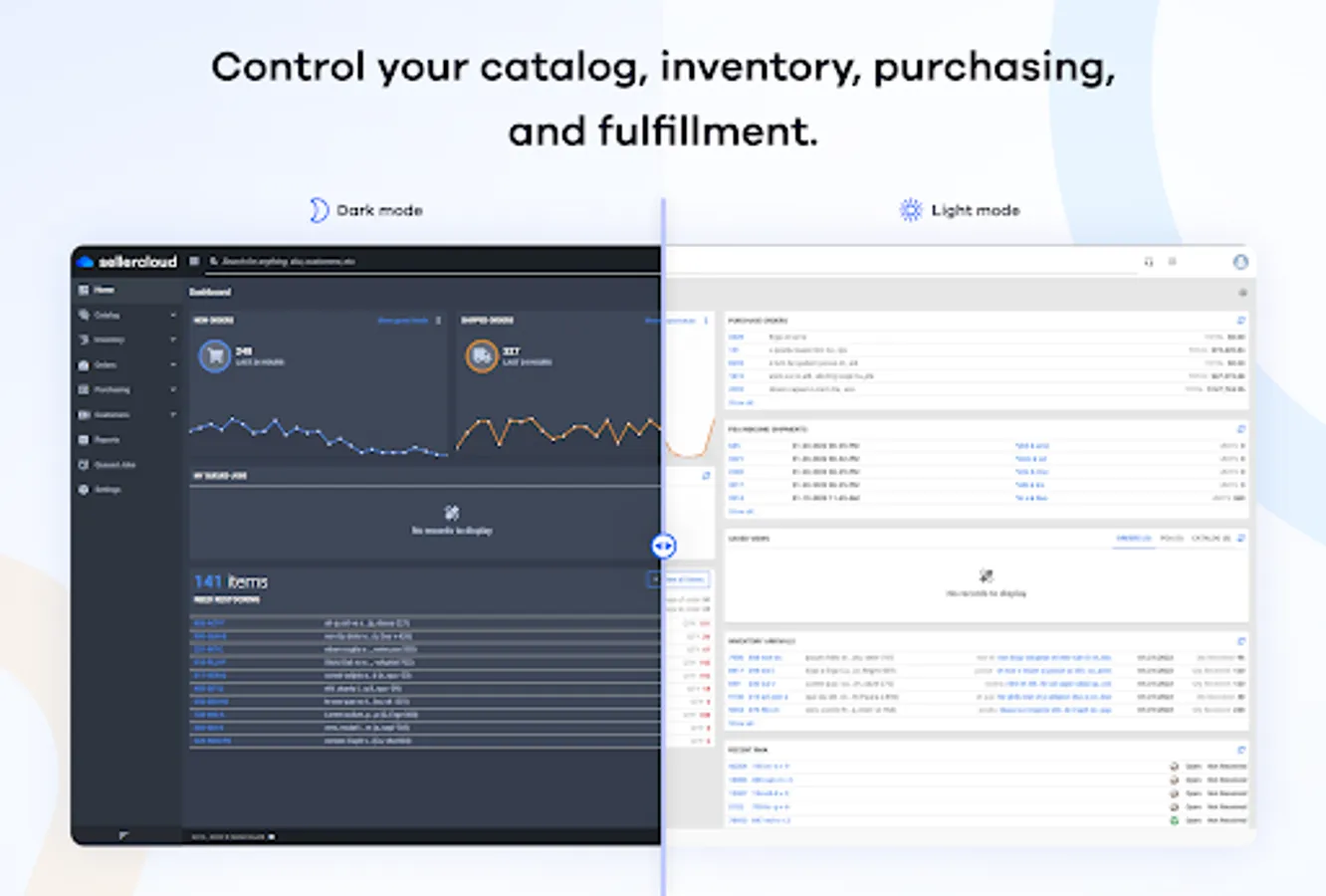Click Show all under Inventory Arrivals
This screenshot has width=1326, height=896.
coord(741,724)
